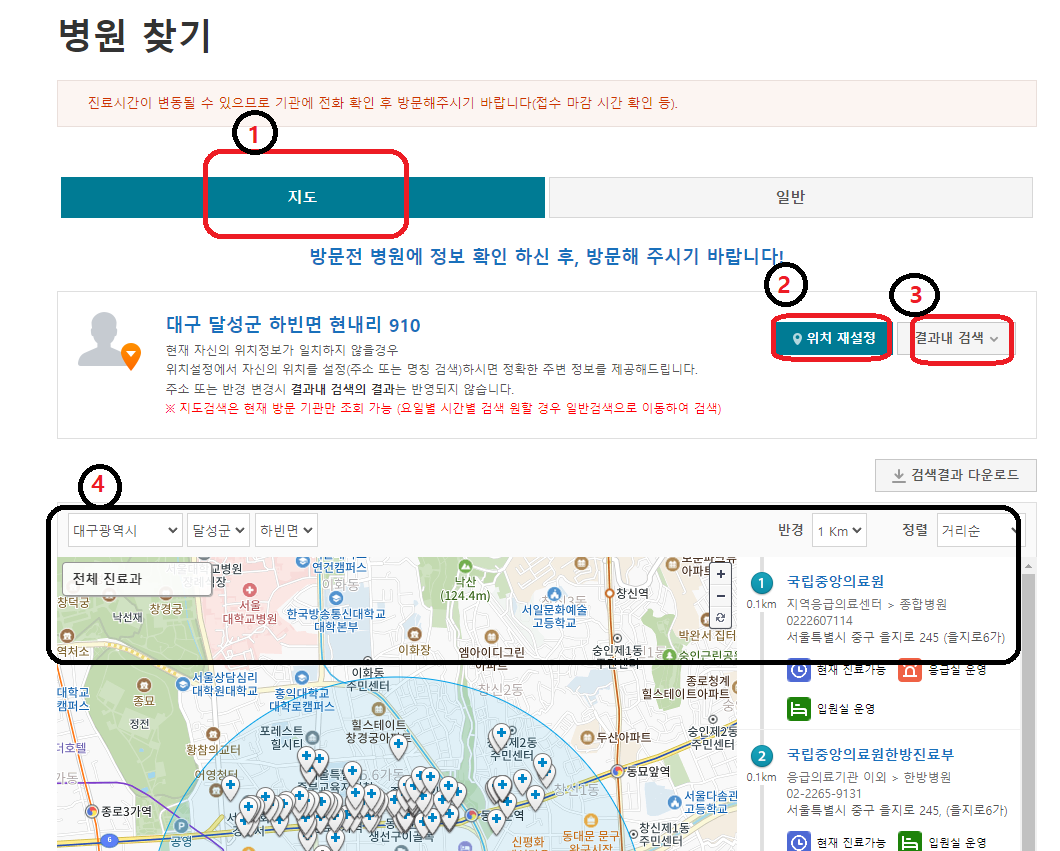Viewport: 1060px width, 851px height.
Task: Download results with 검색결과 다운로드
Action: (x=956, y=475)
